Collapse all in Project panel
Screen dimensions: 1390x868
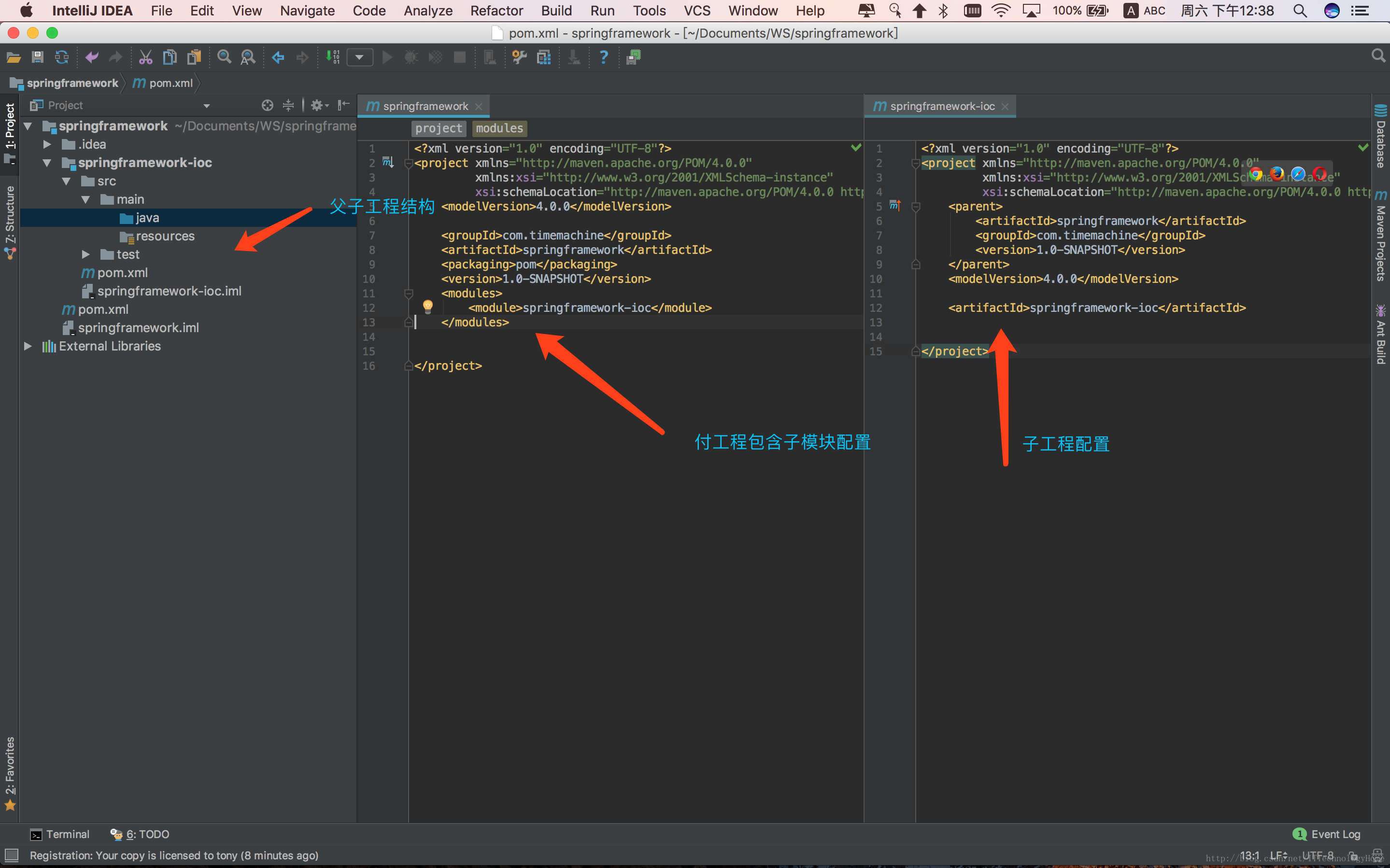point(288,105)
